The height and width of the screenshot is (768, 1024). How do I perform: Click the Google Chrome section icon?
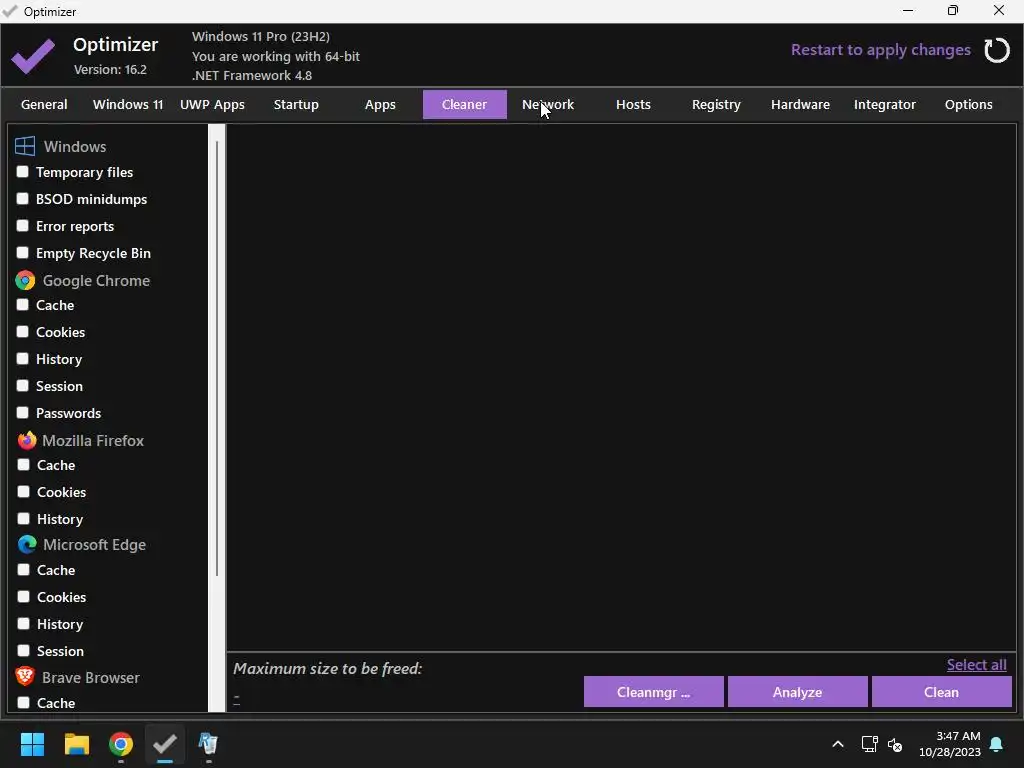[x=25, y=280]
